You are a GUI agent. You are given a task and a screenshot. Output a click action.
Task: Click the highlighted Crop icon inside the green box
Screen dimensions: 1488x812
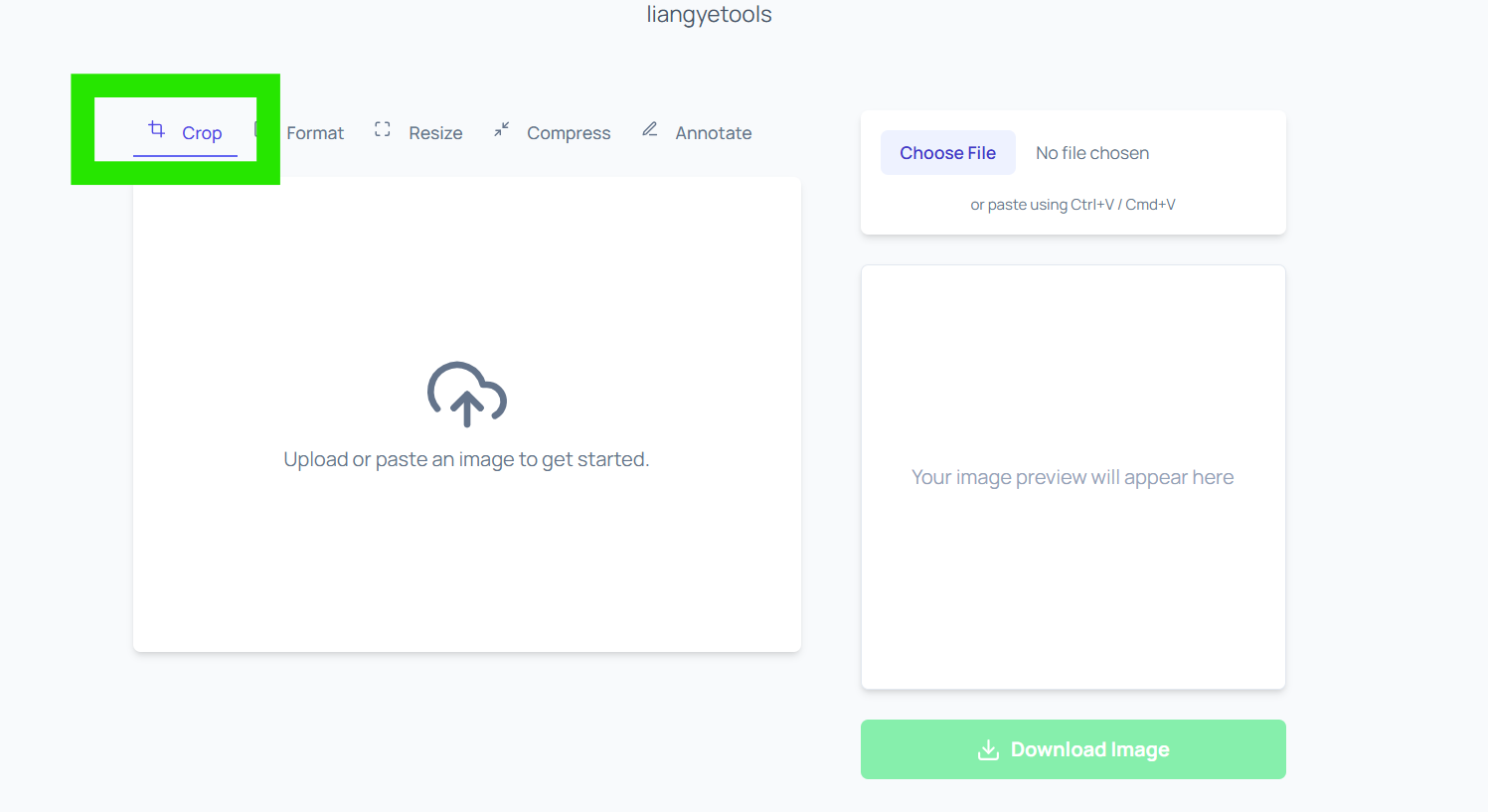coord(156,129)
